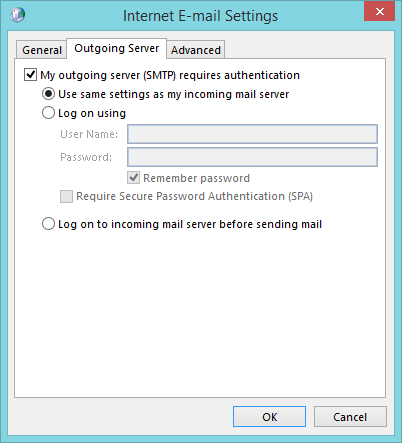Open the Advanced tab
The image size is (402, 443).
196,50
